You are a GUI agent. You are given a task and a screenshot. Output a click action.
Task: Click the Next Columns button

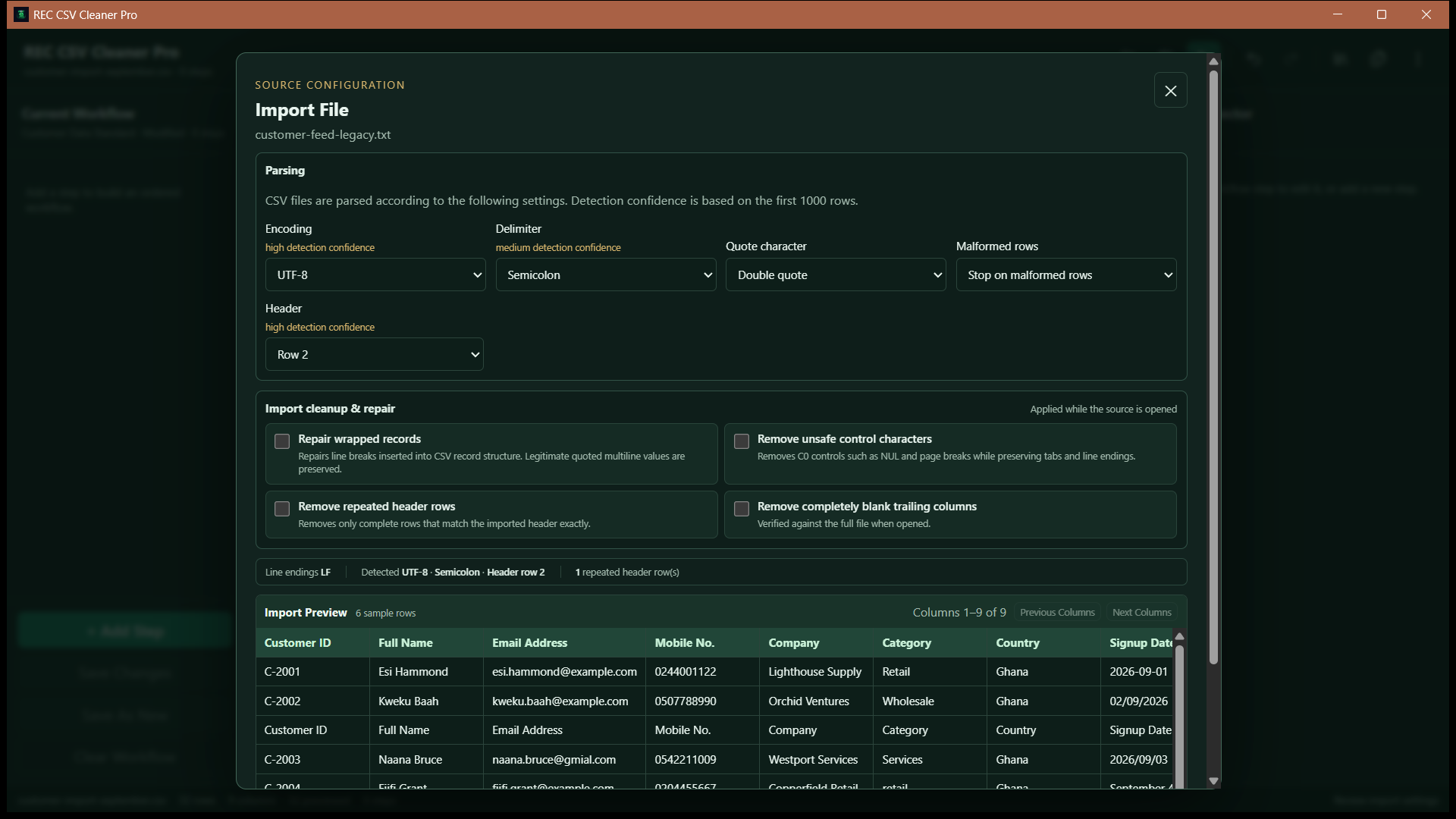coord(1141,612)
